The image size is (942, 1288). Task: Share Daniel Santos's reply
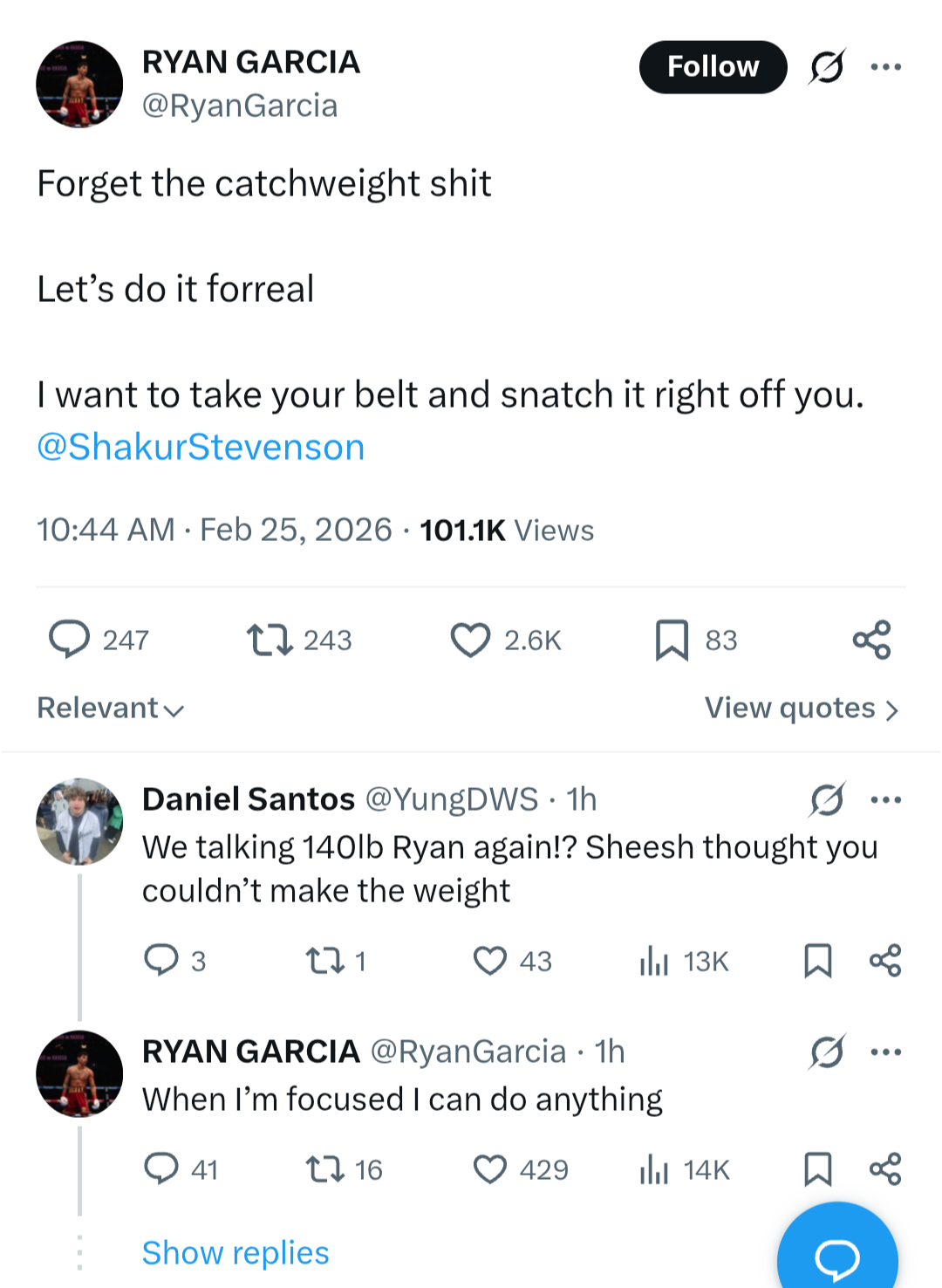point(885,961)
